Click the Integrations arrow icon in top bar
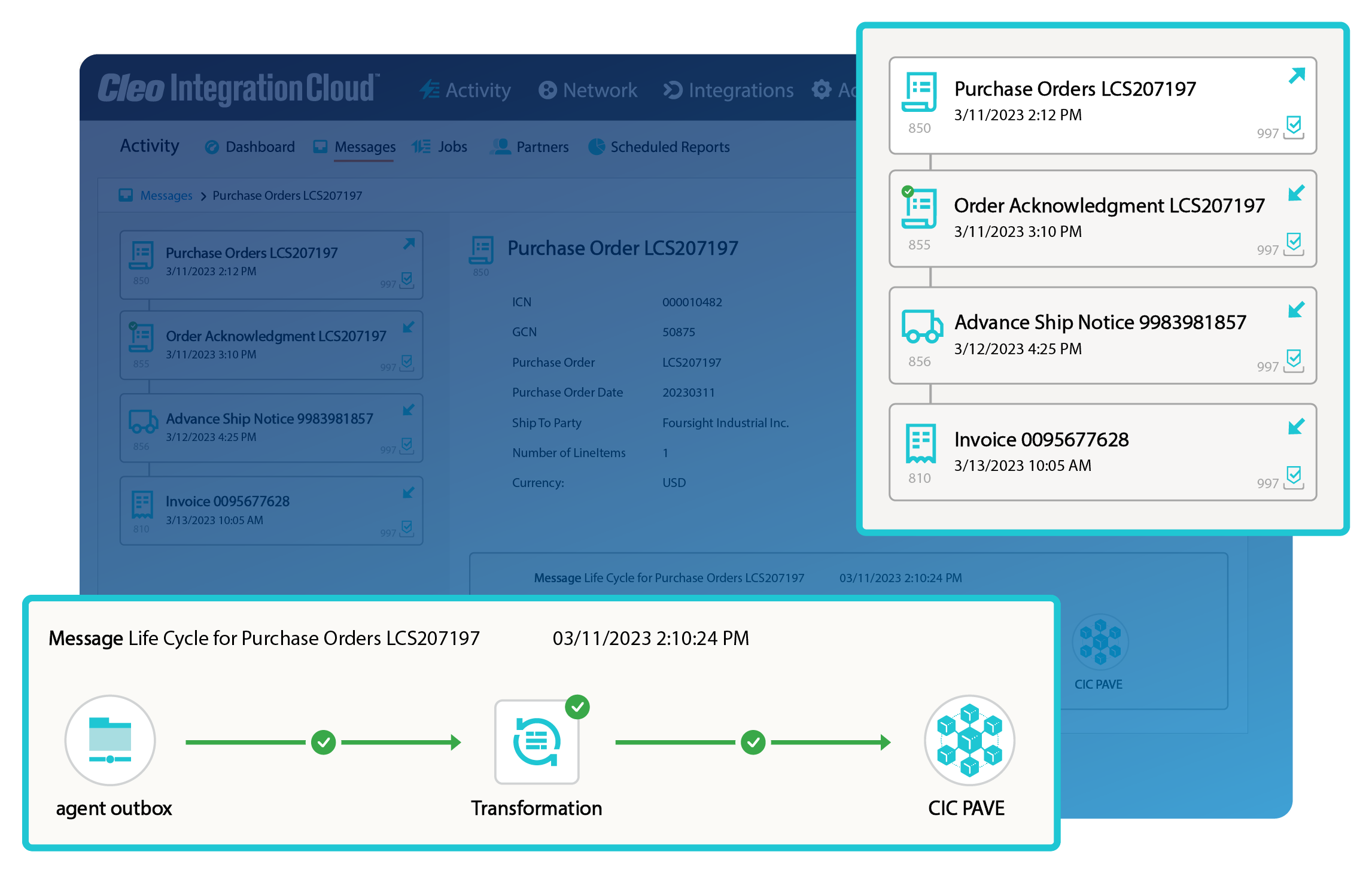The width and height of the screenshot is (1372, 873). (673, 90)
